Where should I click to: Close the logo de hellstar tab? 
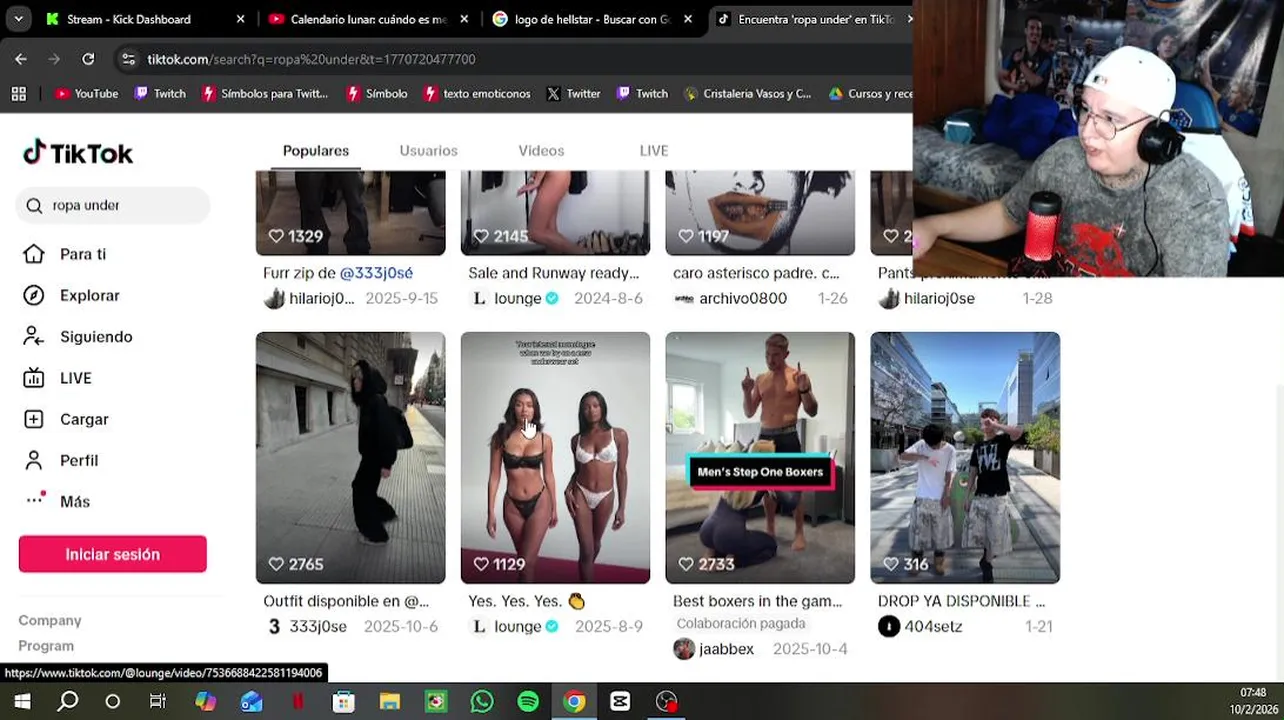click(x=688, y=19)
